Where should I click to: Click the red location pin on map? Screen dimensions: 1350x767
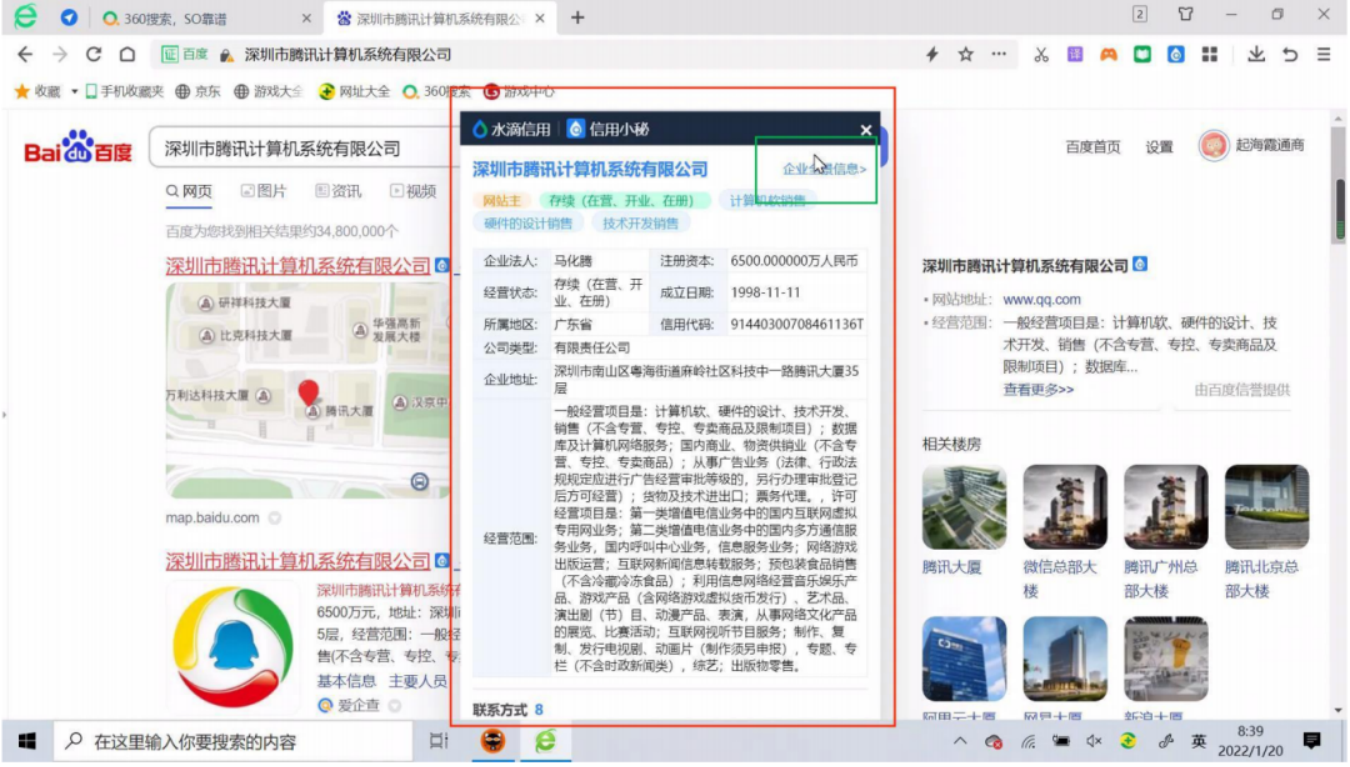click(309, 392)
